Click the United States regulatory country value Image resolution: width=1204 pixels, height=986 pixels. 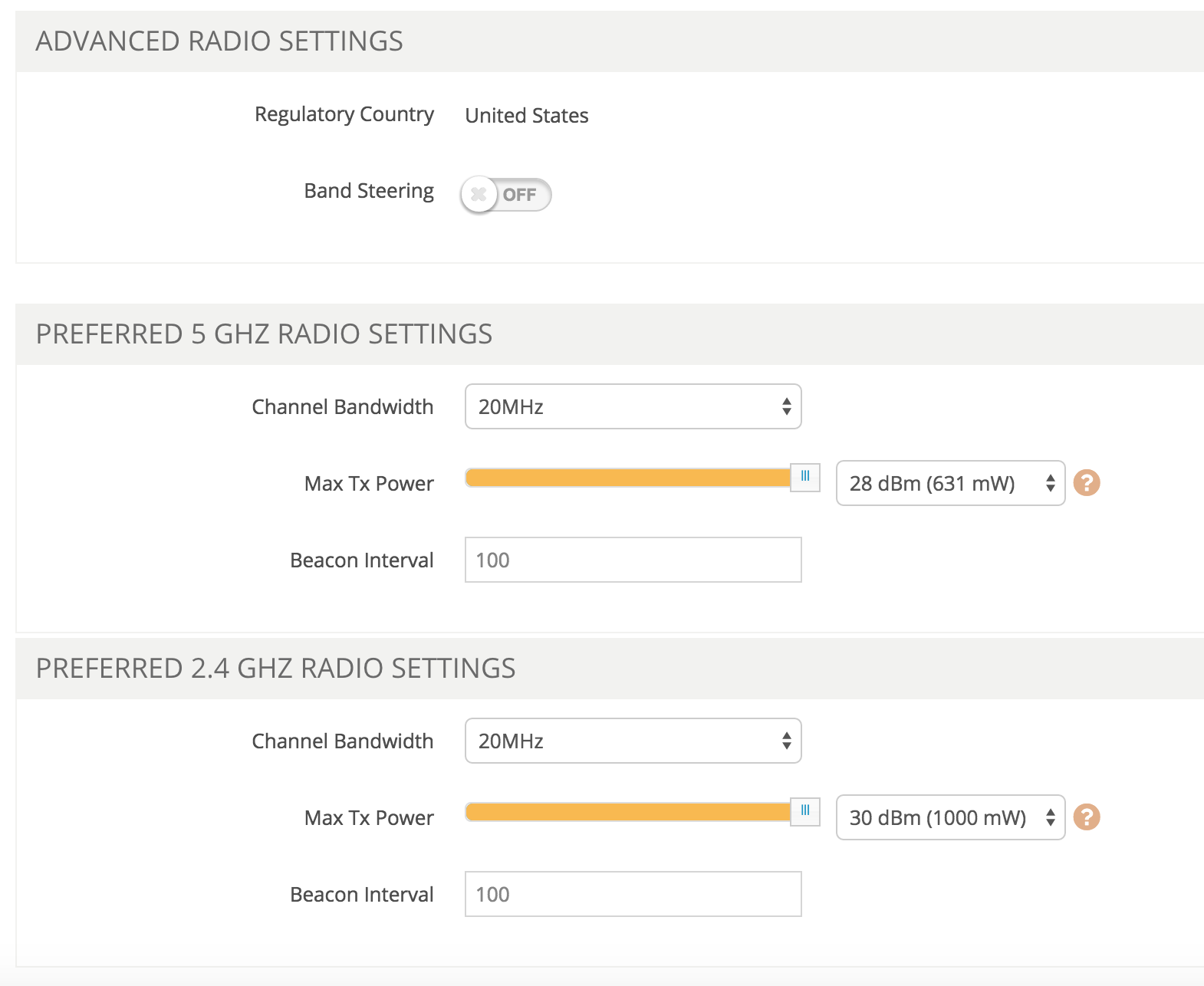click(527, 116)
